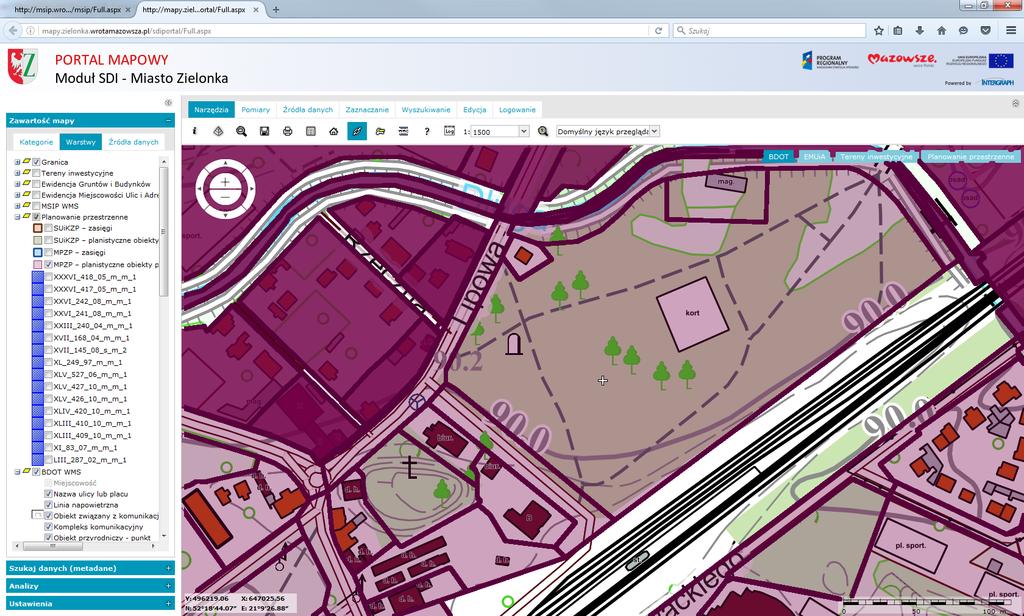Image resolution: width=1024 pixels, height=616 pixels.
Task: Activate the magnifier zoom tool beside the save icon
Action: pos(242,131)
